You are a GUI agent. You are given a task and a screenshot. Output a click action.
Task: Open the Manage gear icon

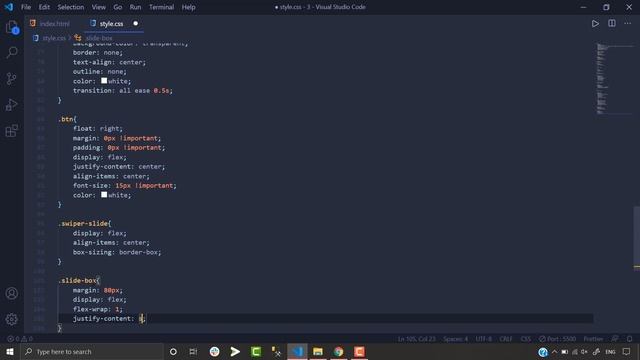(x=12, y=319)
